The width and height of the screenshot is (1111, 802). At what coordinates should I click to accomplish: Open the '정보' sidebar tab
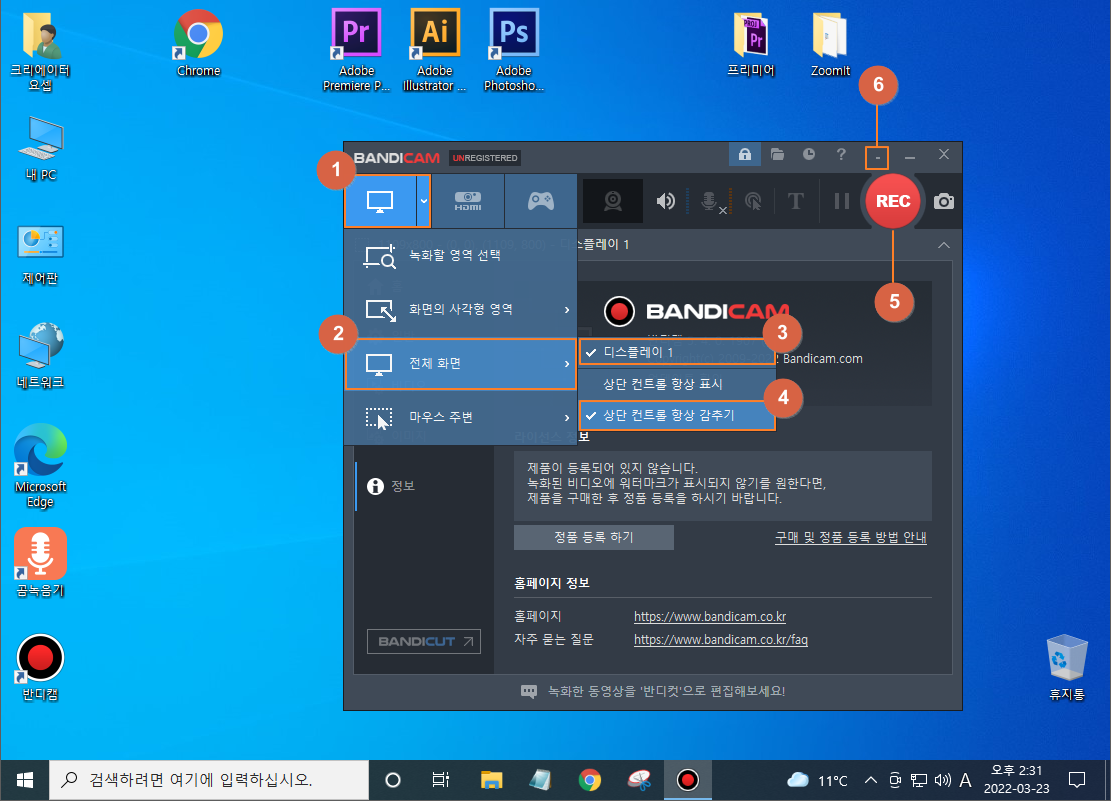pyautogui.click(x=424, y=486)
